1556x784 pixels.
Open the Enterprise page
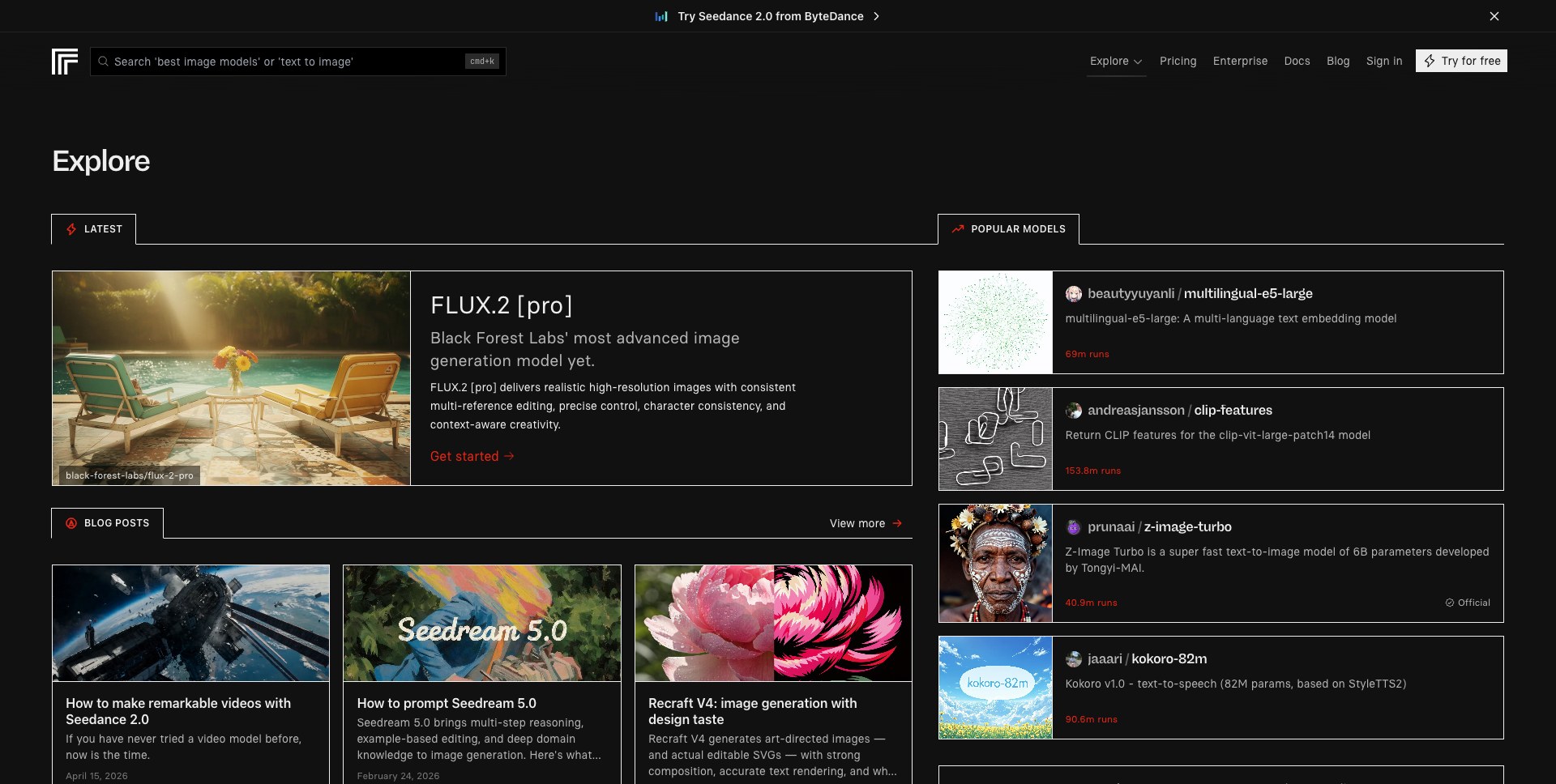[x=1240, y=61]
